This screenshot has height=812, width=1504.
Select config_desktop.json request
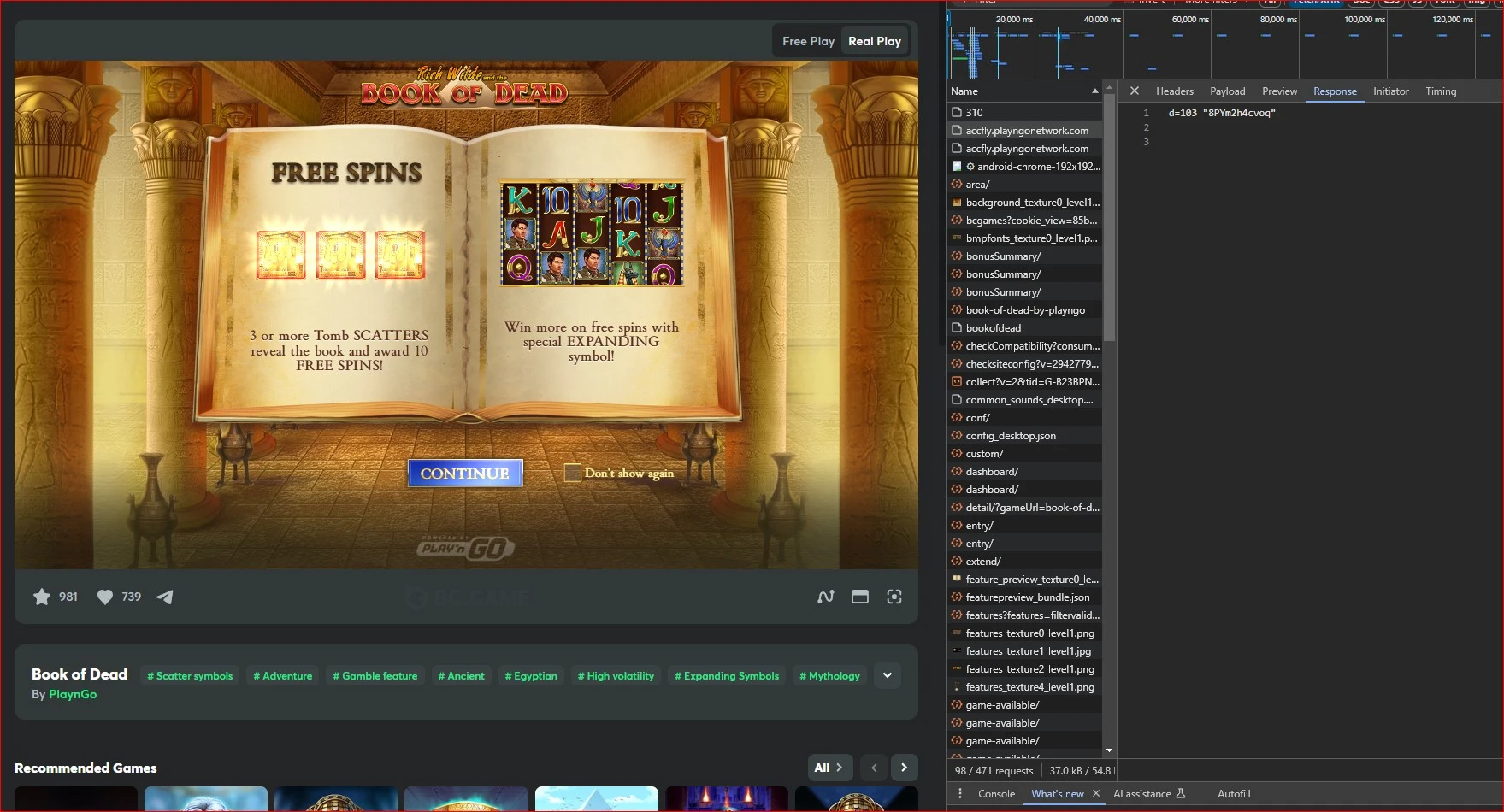(1024, 435)
